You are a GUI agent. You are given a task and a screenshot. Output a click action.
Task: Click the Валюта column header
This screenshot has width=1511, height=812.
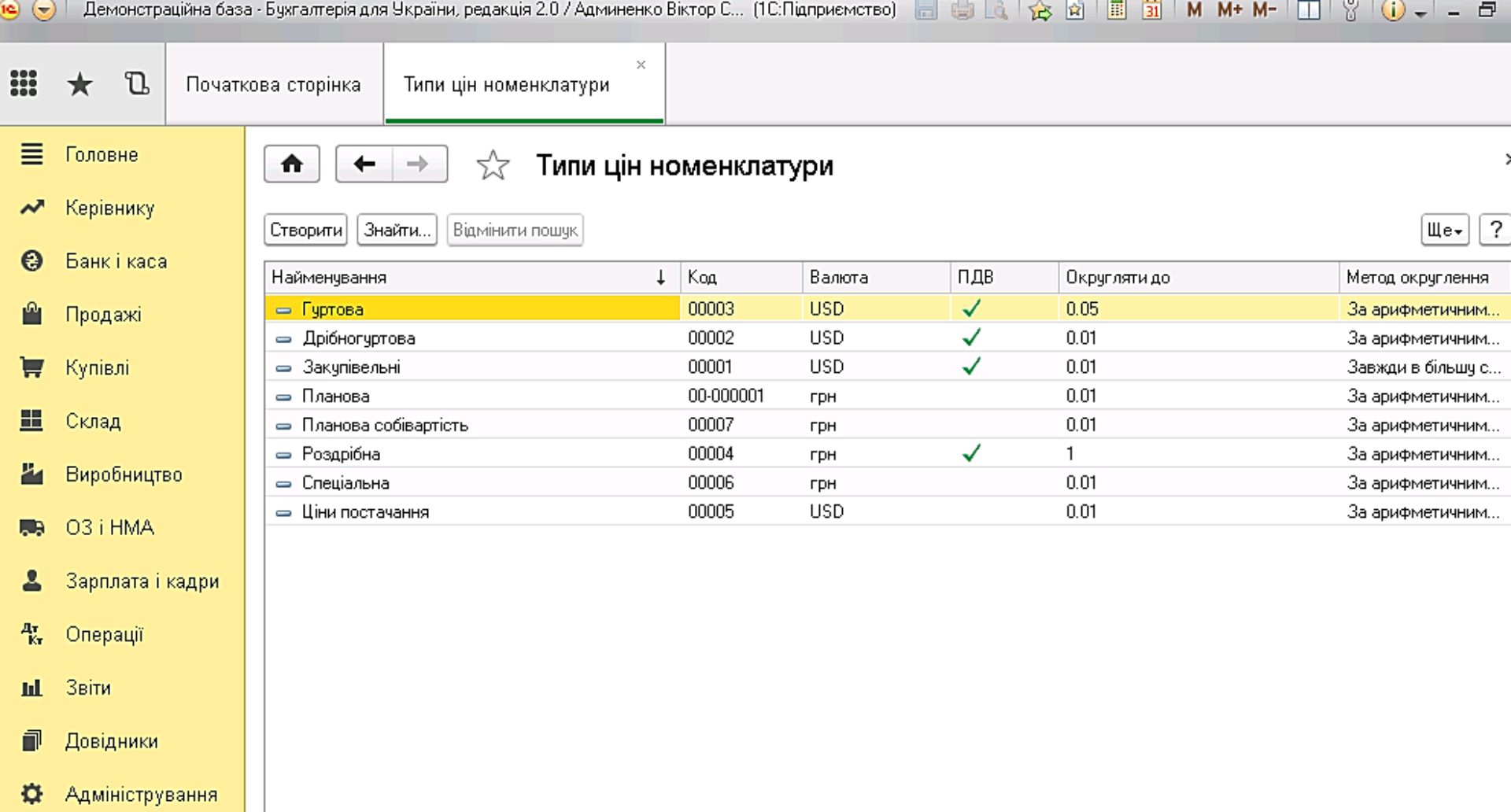[877, 277]
